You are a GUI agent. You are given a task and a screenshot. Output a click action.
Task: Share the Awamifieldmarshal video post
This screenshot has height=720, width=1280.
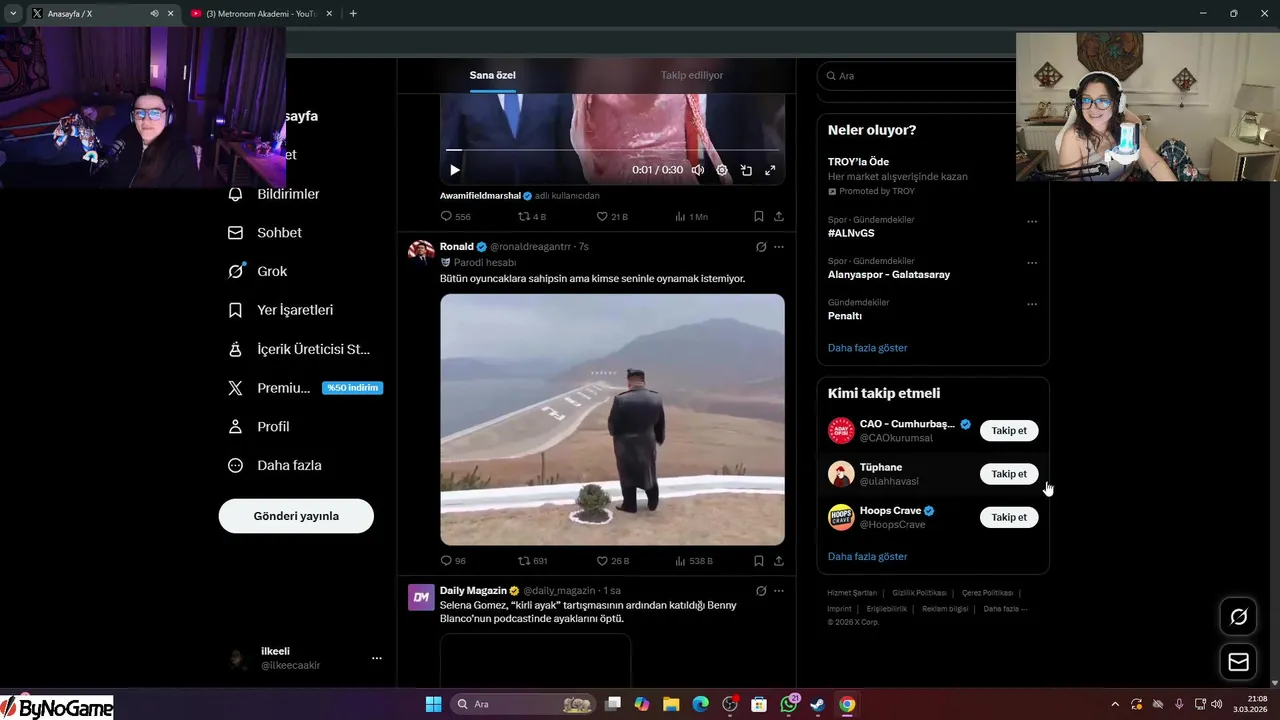779,216
